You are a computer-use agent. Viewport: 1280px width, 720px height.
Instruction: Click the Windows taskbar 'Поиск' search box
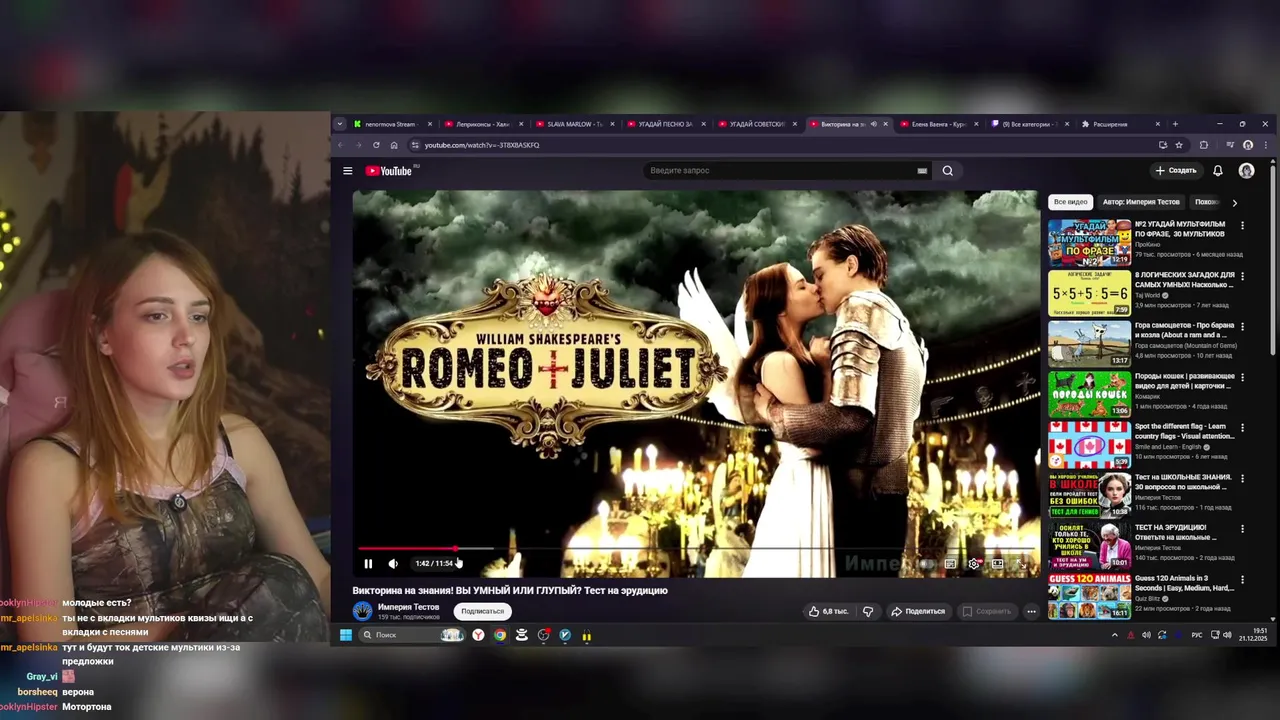tap(411, 635)
